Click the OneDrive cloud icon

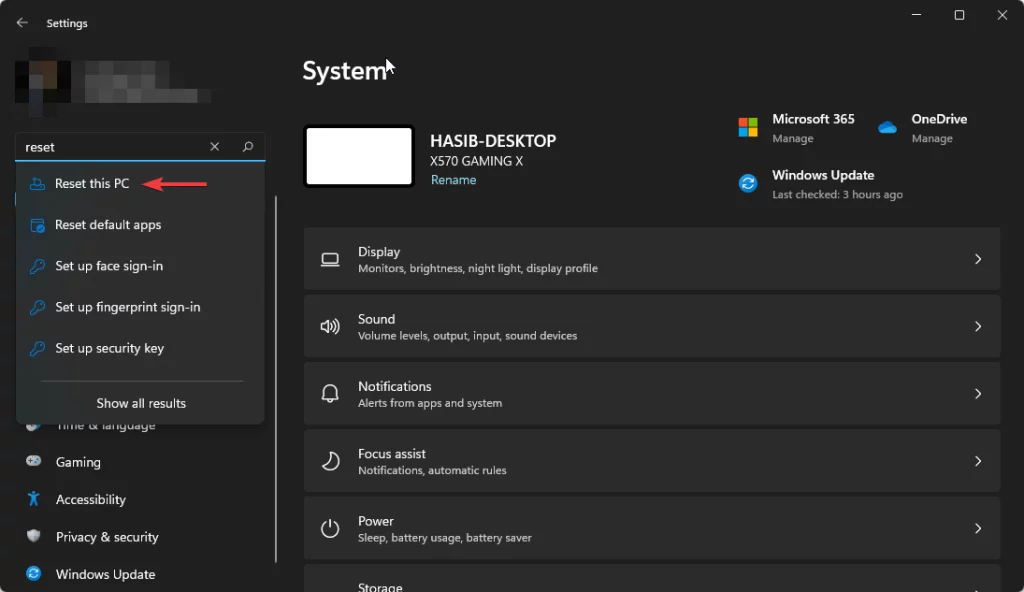886,127
